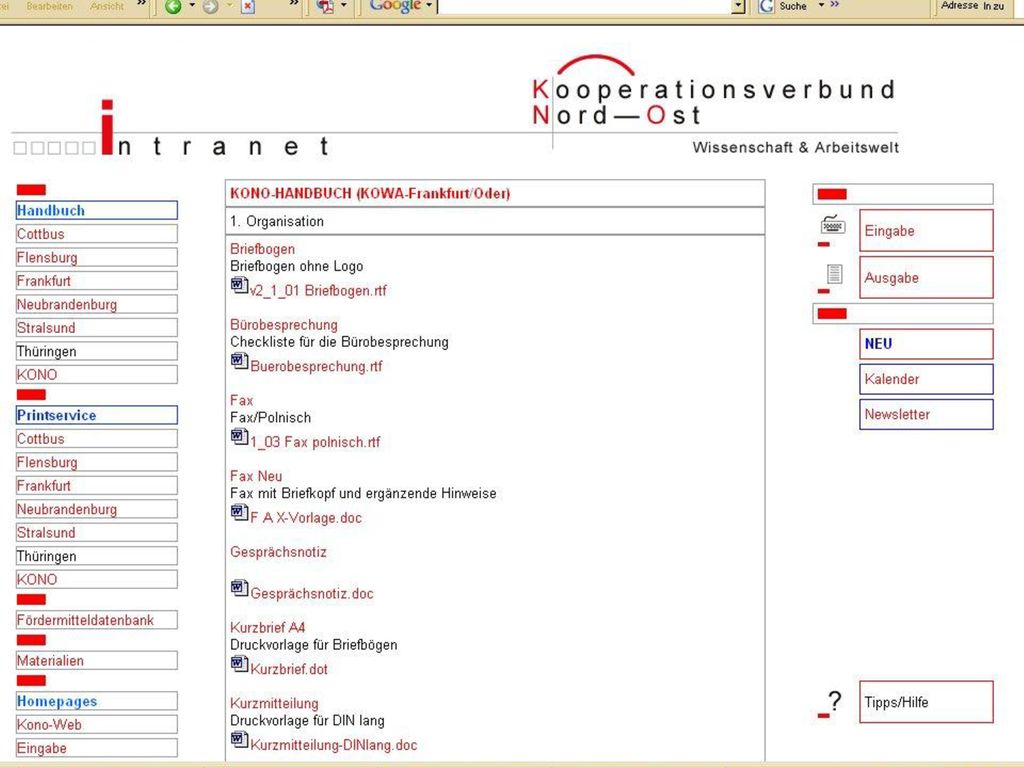Open the NEU box
The height and width of the screenshot is (768, 1024).
tap(926, 344)
